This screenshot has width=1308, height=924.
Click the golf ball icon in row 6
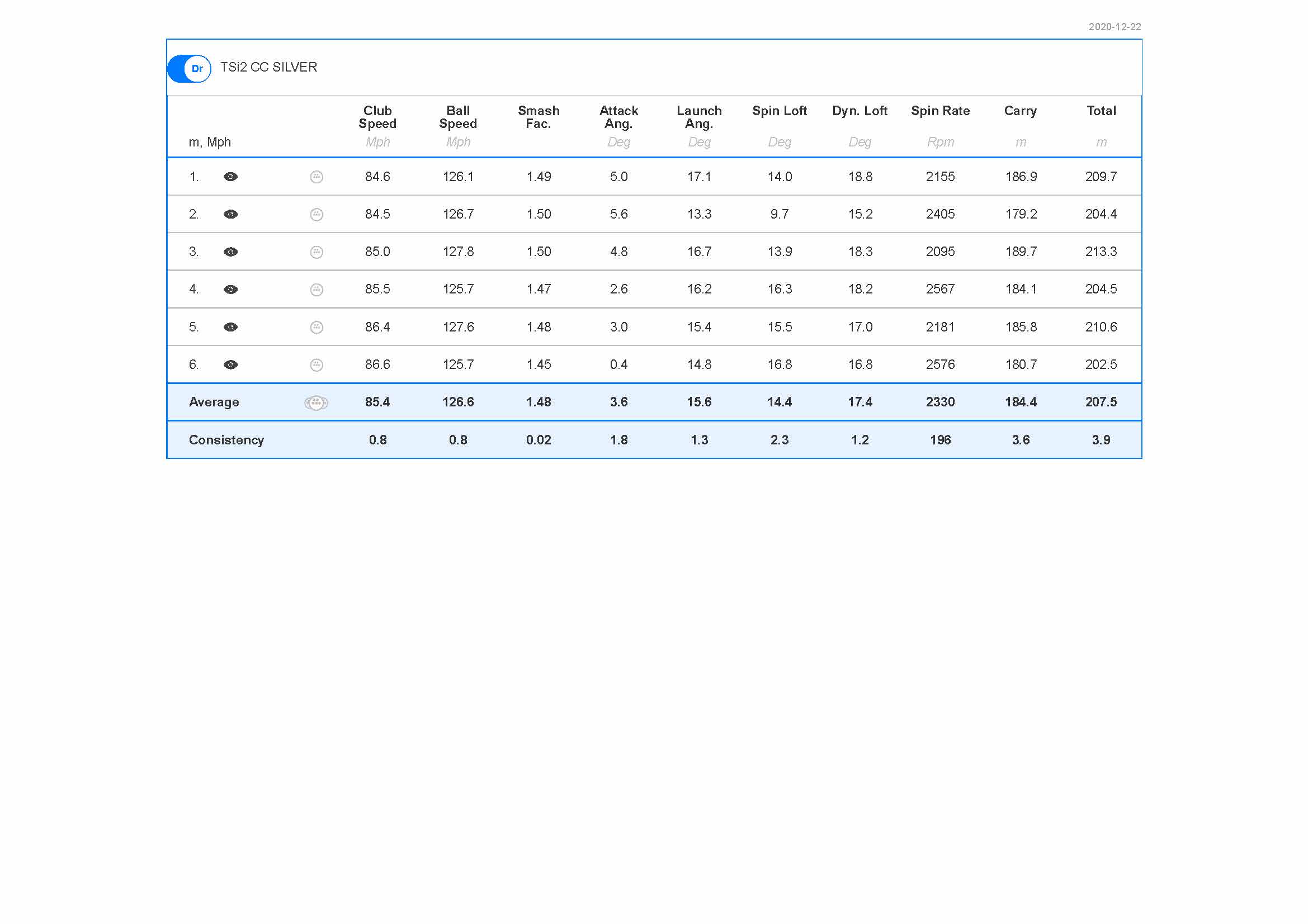pos(317,364)
